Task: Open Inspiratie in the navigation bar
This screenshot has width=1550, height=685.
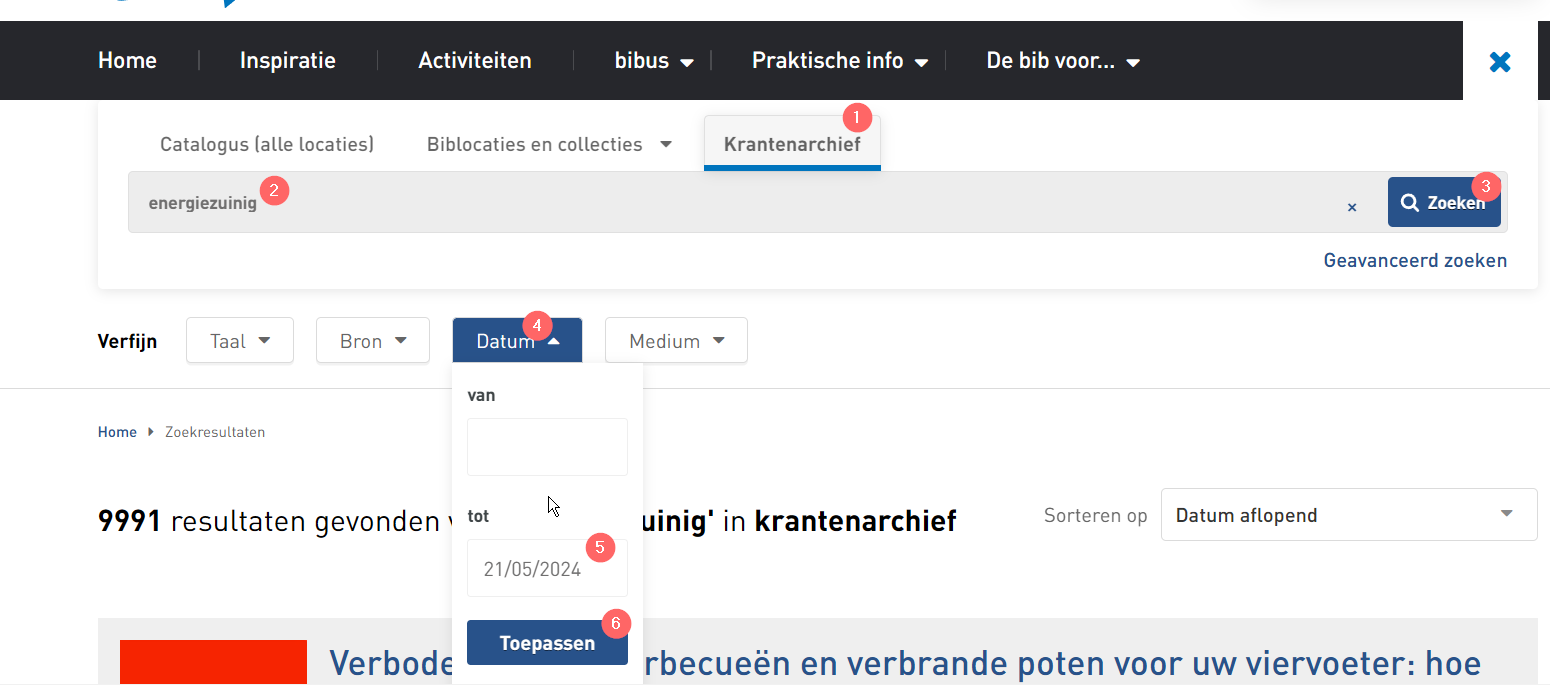Action: coord(288,61)
